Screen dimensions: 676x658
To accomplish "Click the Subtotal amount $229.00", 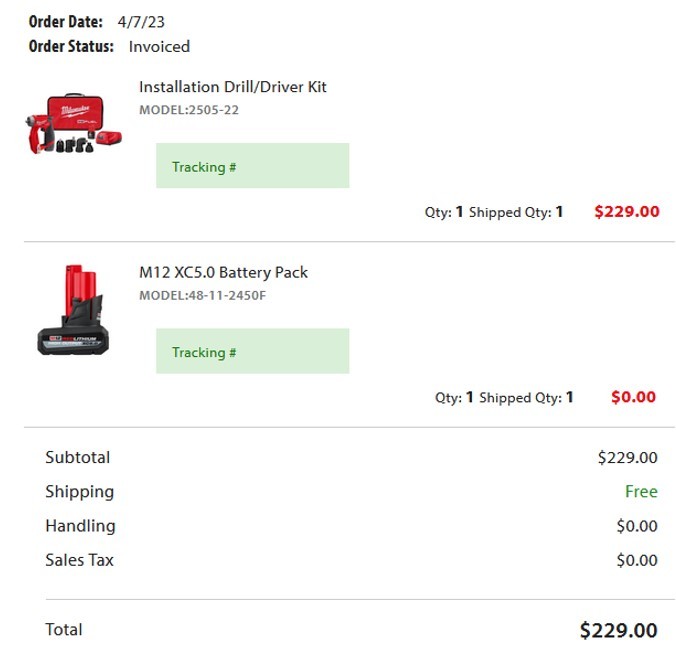I will coord(627,458).
